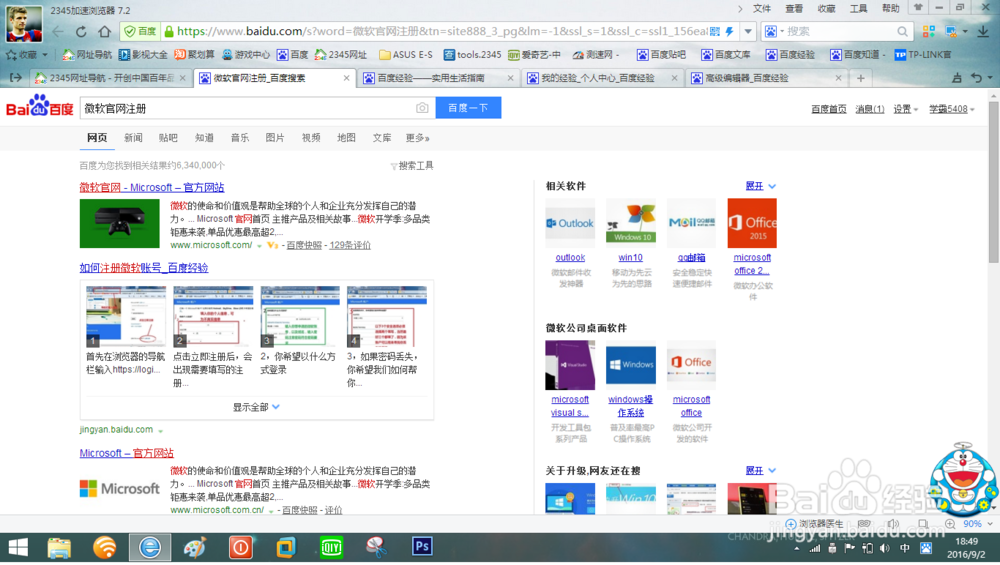Click the Chinese input method indicator 中
This screenshot has width=1000, height=565.
coord(904,548)
